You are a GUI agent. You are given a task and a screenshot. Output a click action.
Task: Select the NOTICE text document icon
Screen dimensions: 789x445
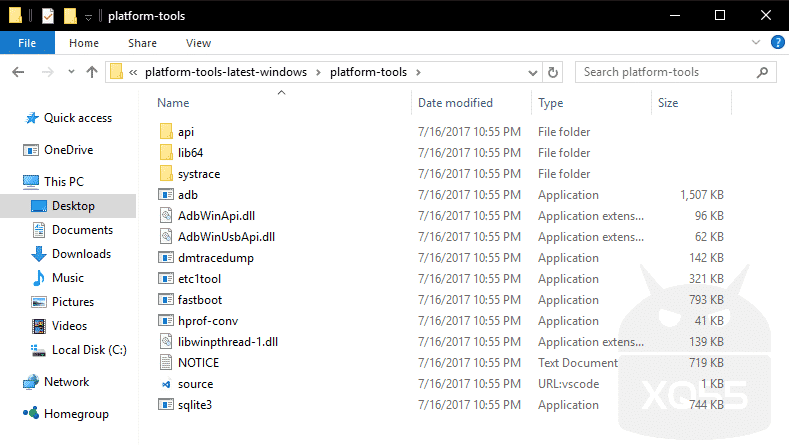(x=166, y=363)
